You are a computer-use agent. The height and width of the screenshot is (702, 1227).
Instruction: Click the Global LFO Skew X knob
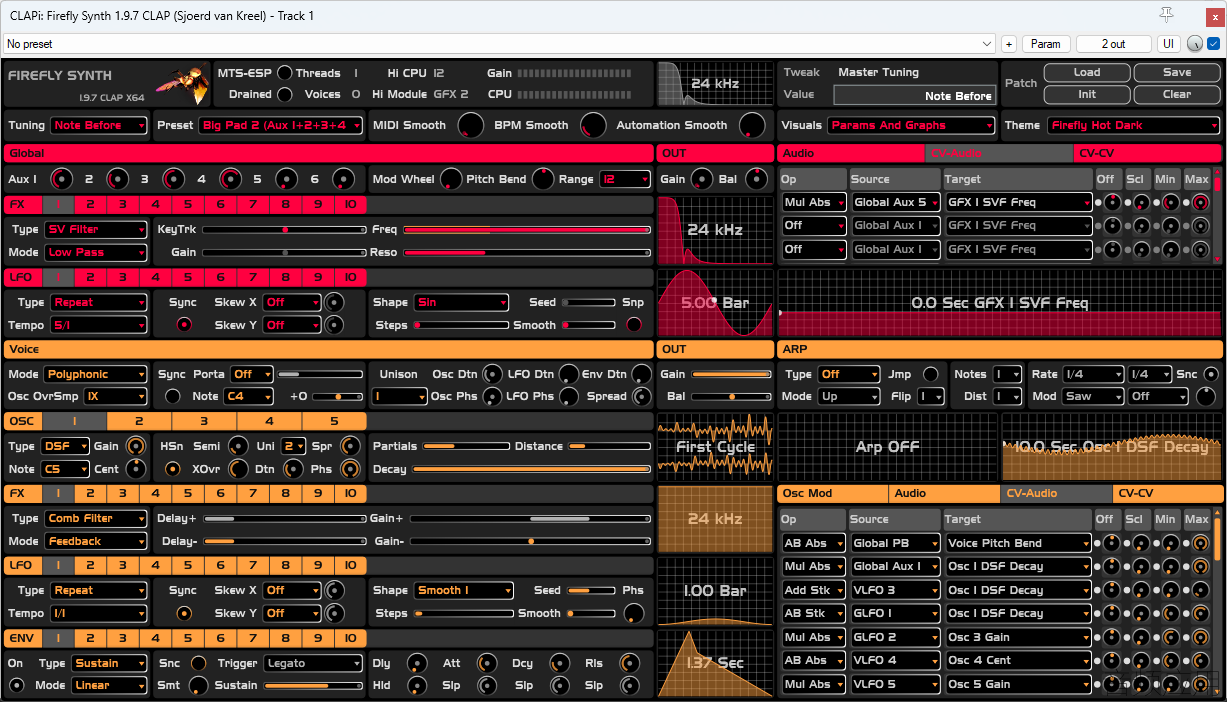(335, 302)
